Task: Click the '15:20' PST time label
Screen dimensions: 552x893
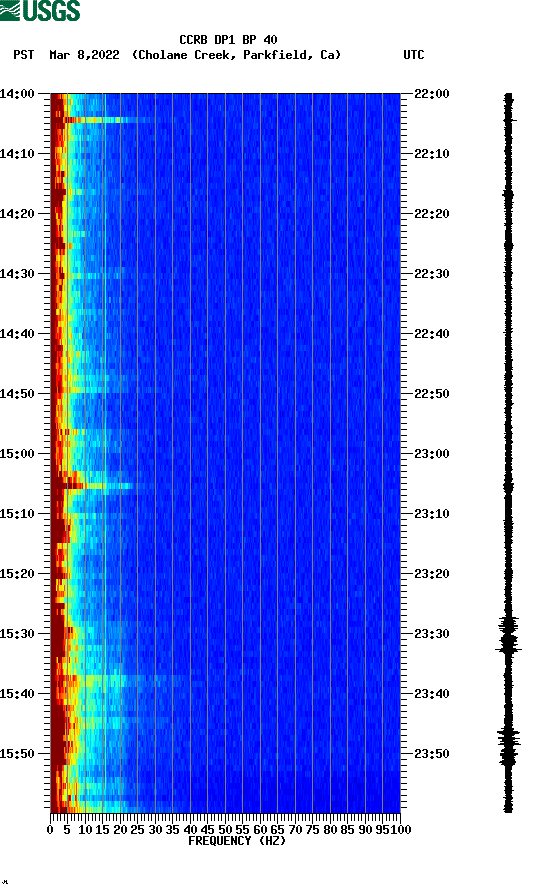Action: tap(17, 574)
